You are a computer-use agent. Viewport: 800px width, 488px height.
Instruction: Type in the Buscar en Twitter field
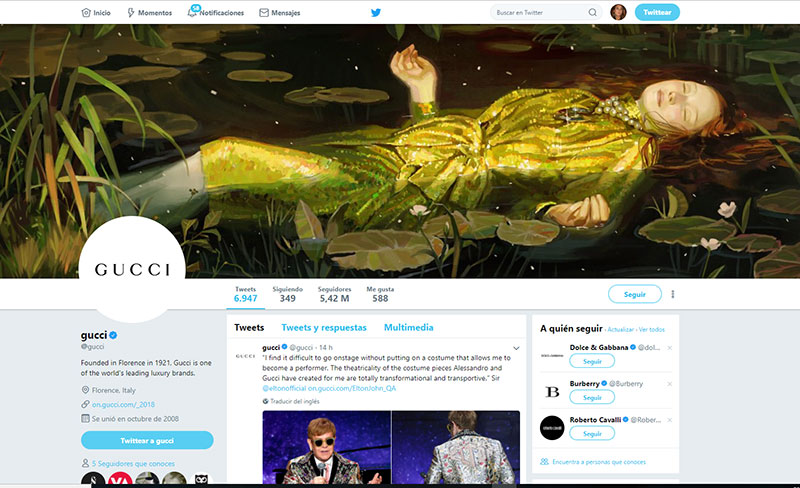(x=540, y=13)
